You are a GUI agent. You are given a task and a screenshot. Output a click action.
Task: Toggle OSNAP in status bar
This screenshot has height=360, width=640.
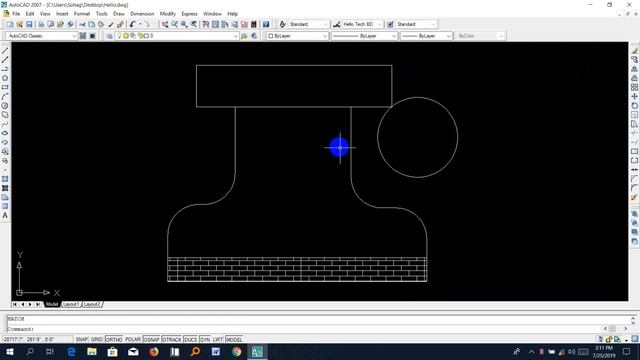pyautogui.click(x=151, y=340)
